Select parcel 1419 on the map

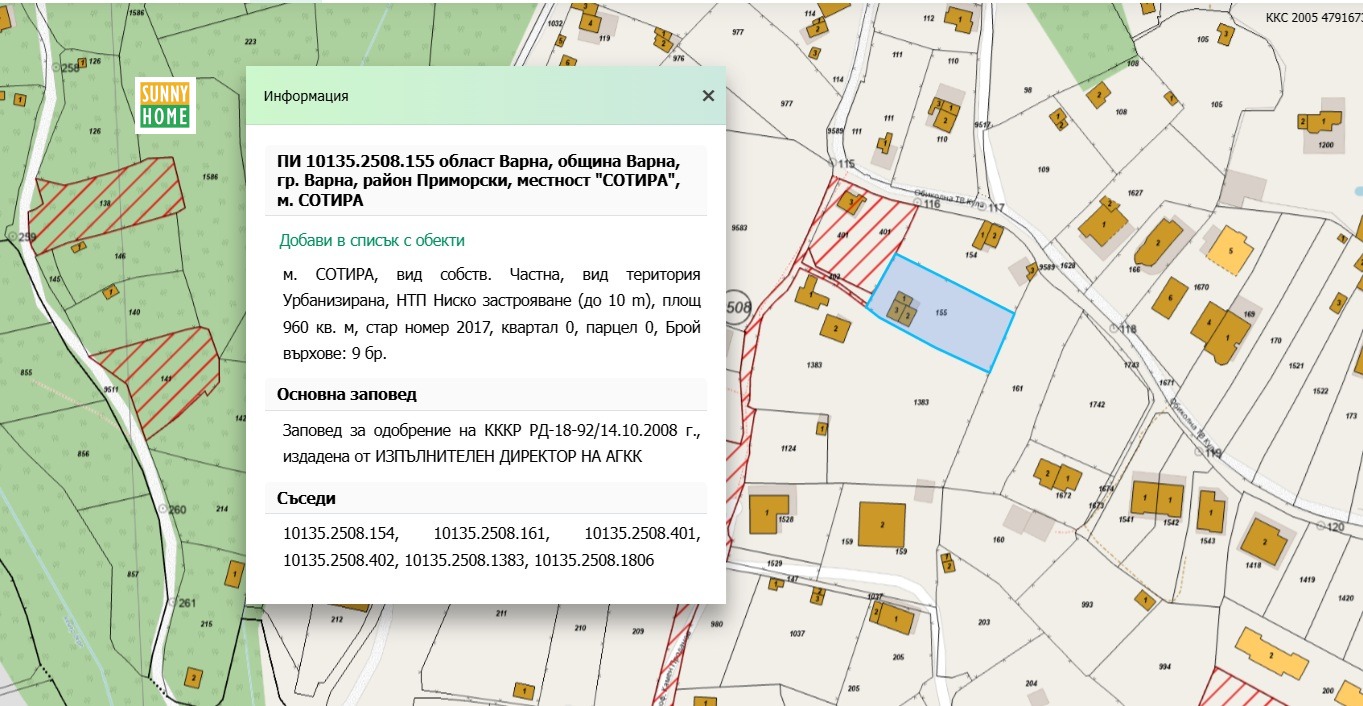tap(1306, 580)
